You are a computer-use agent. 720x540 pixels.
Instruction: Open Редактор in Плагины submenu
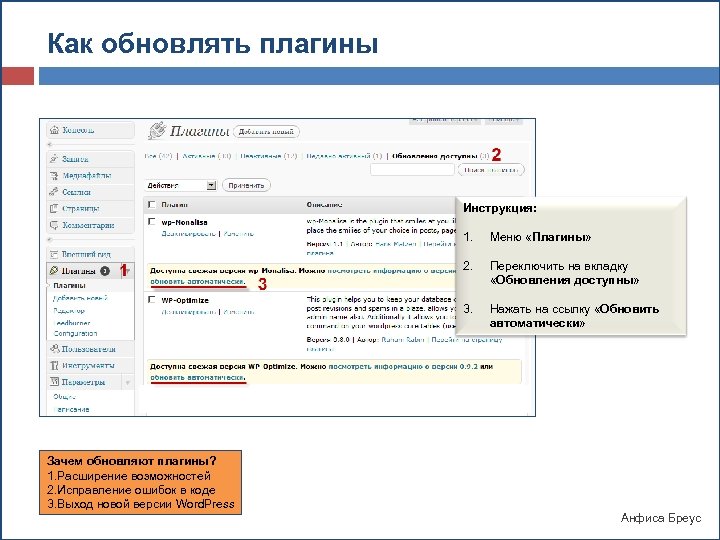click(69, 311)
